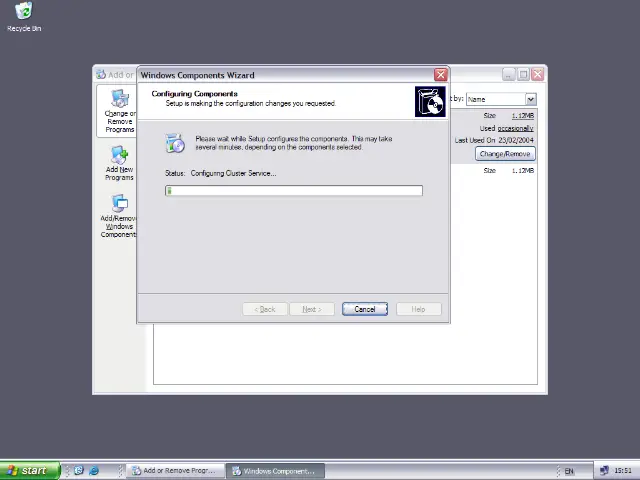Launch Internet Explorer from Quick Launch
The height and width of the screenshot is (480, 640).
94,471
